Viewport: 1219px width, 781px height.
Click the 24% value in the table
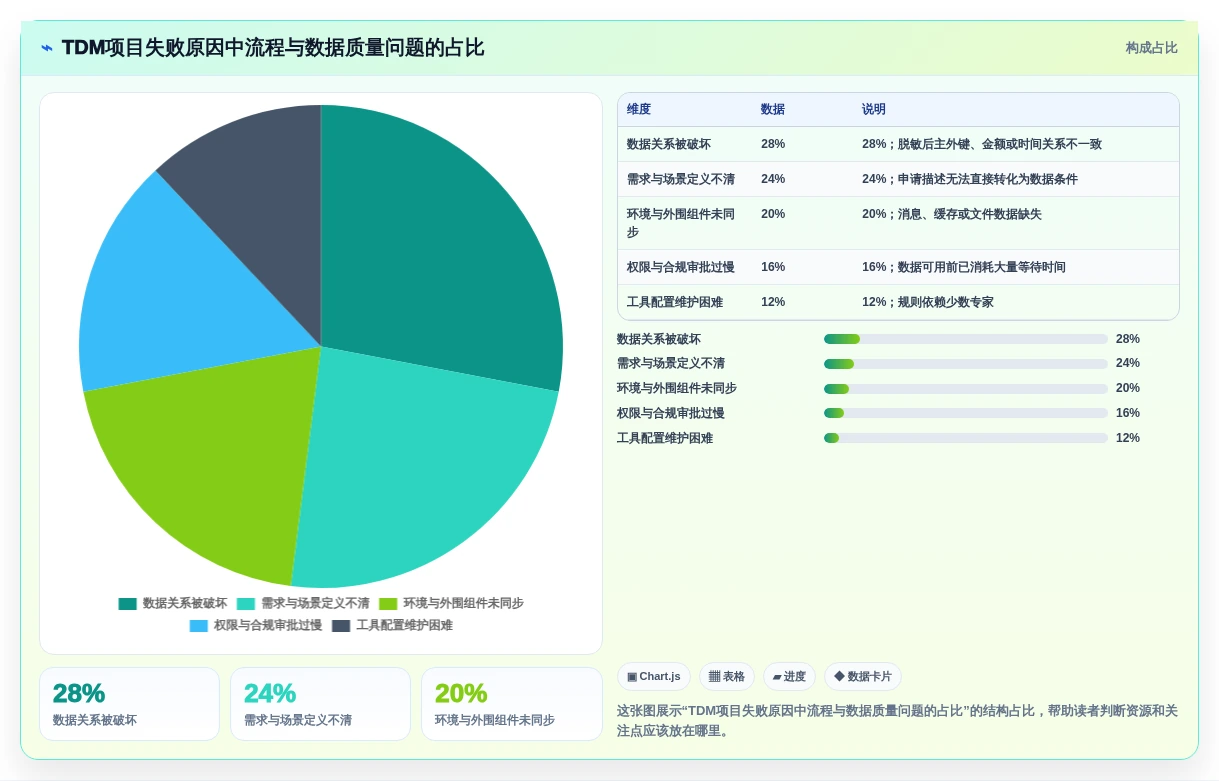tap(773, 179)
